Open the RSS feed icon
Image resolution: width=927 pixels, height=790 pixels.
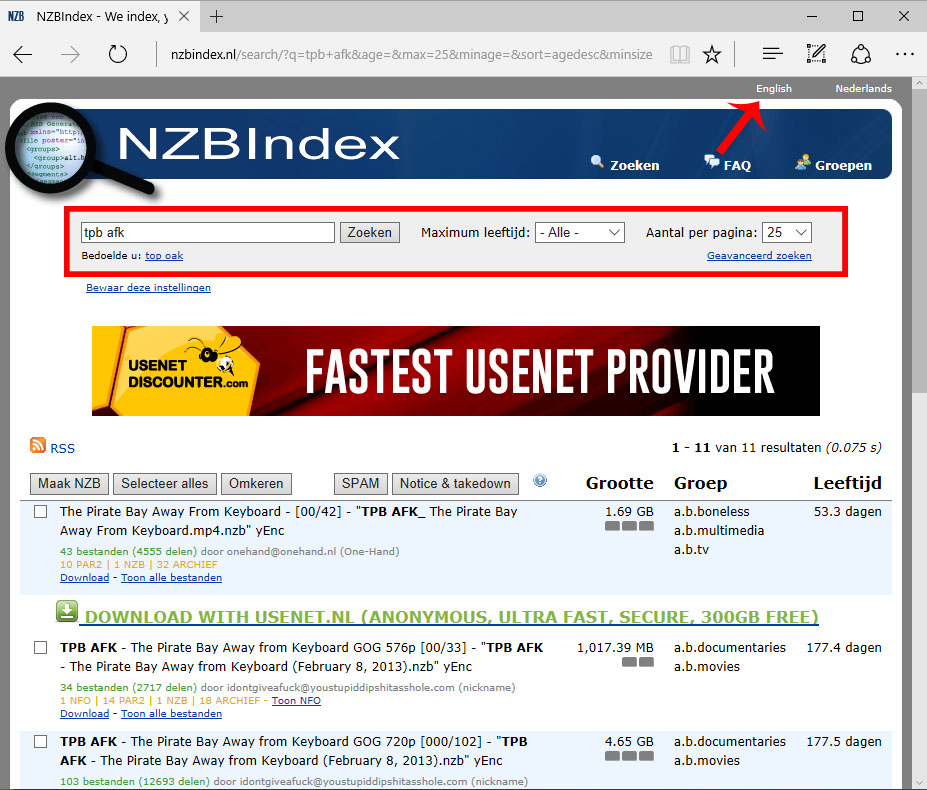pos(38,445)
